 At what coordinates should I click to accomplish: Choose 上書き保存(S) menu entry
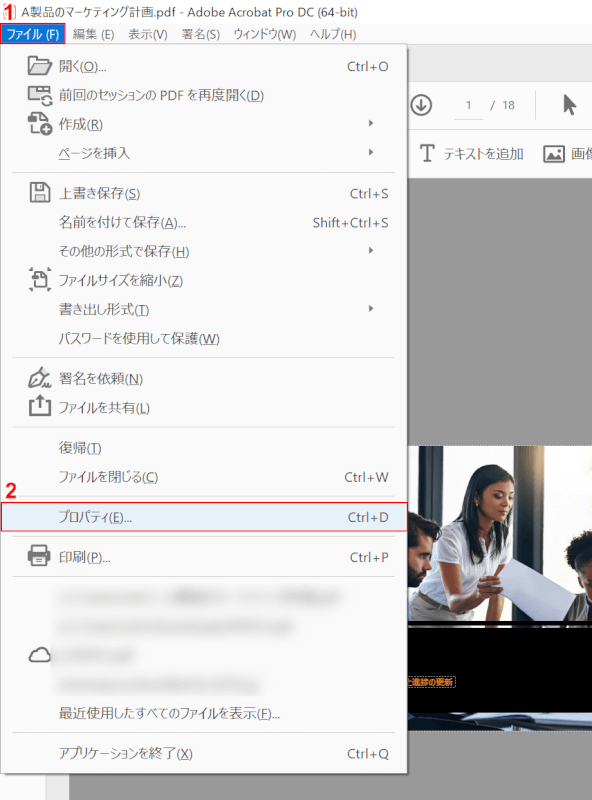(x=204, y=193)
